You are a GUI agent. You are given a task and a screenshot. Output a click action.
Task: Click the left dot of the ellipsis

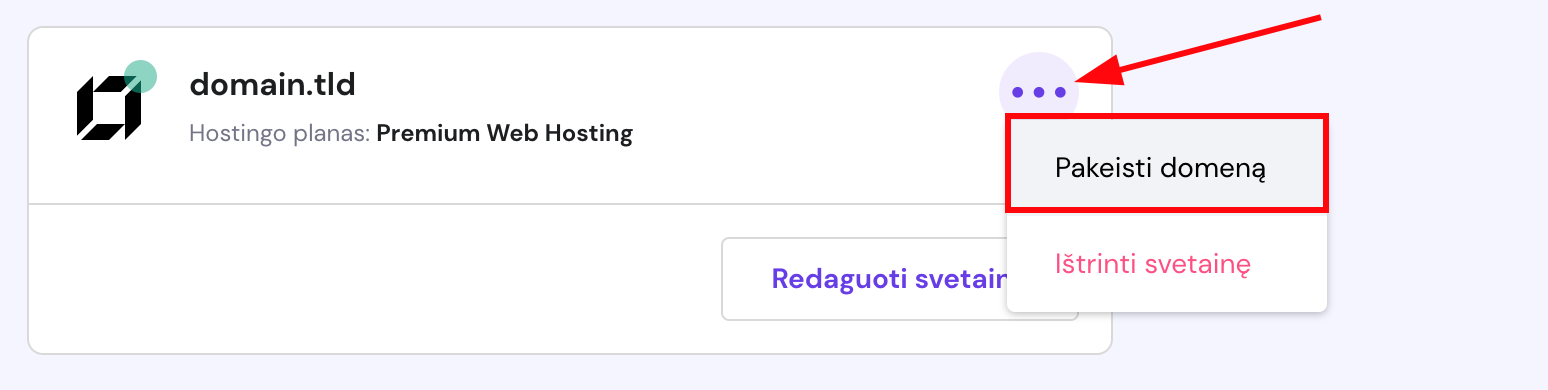[1017, 93]
